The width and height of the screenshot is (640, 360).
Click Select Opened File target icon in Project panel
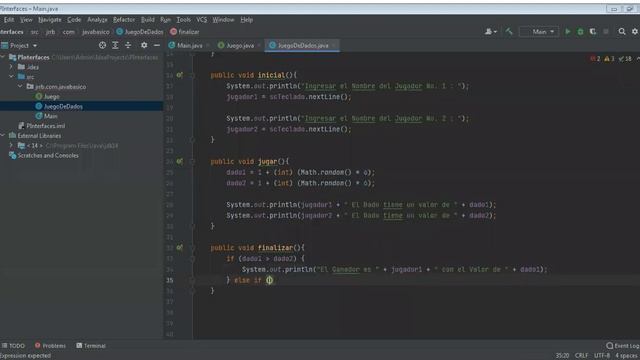pos(102,45)
